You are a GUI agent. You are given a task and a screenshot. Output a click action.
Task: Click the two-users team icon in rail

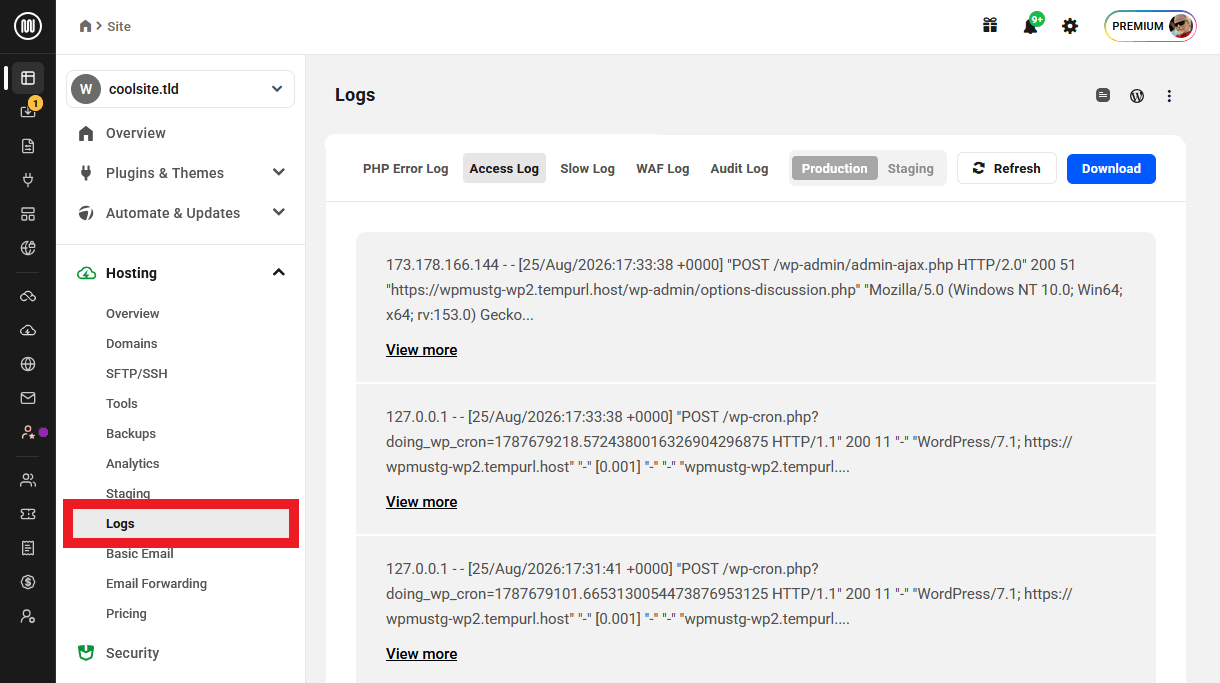[28, 480]
